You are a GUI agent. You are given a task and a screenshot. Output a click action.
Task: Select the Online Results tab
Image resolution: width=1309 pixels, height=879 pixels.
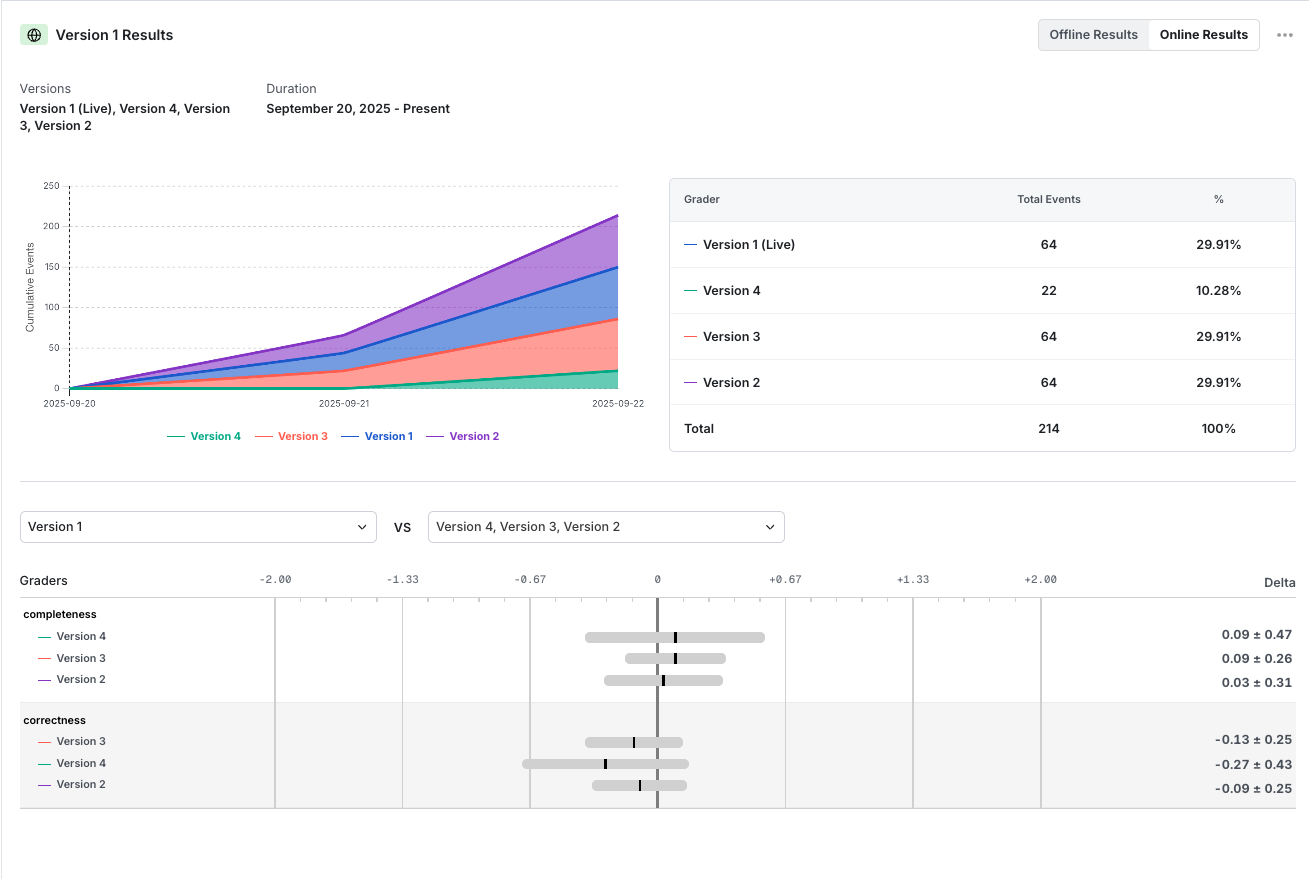(1203, 34)
